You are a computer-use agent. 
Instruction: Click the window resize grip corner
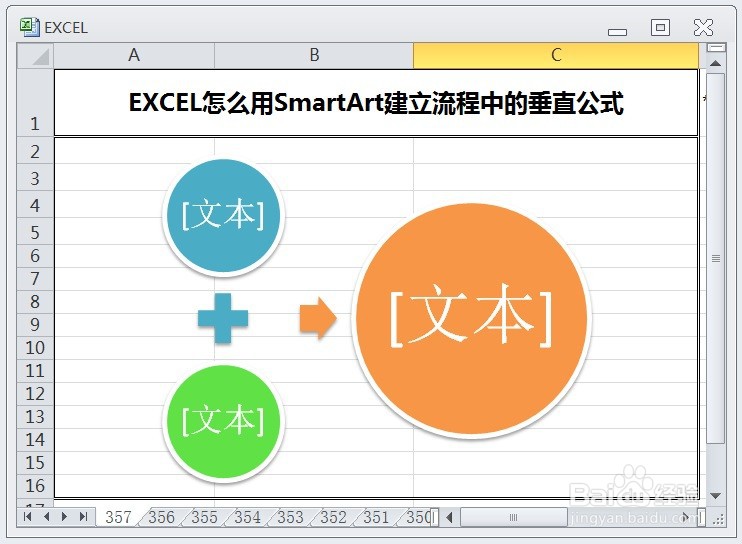tap(718, 518)
